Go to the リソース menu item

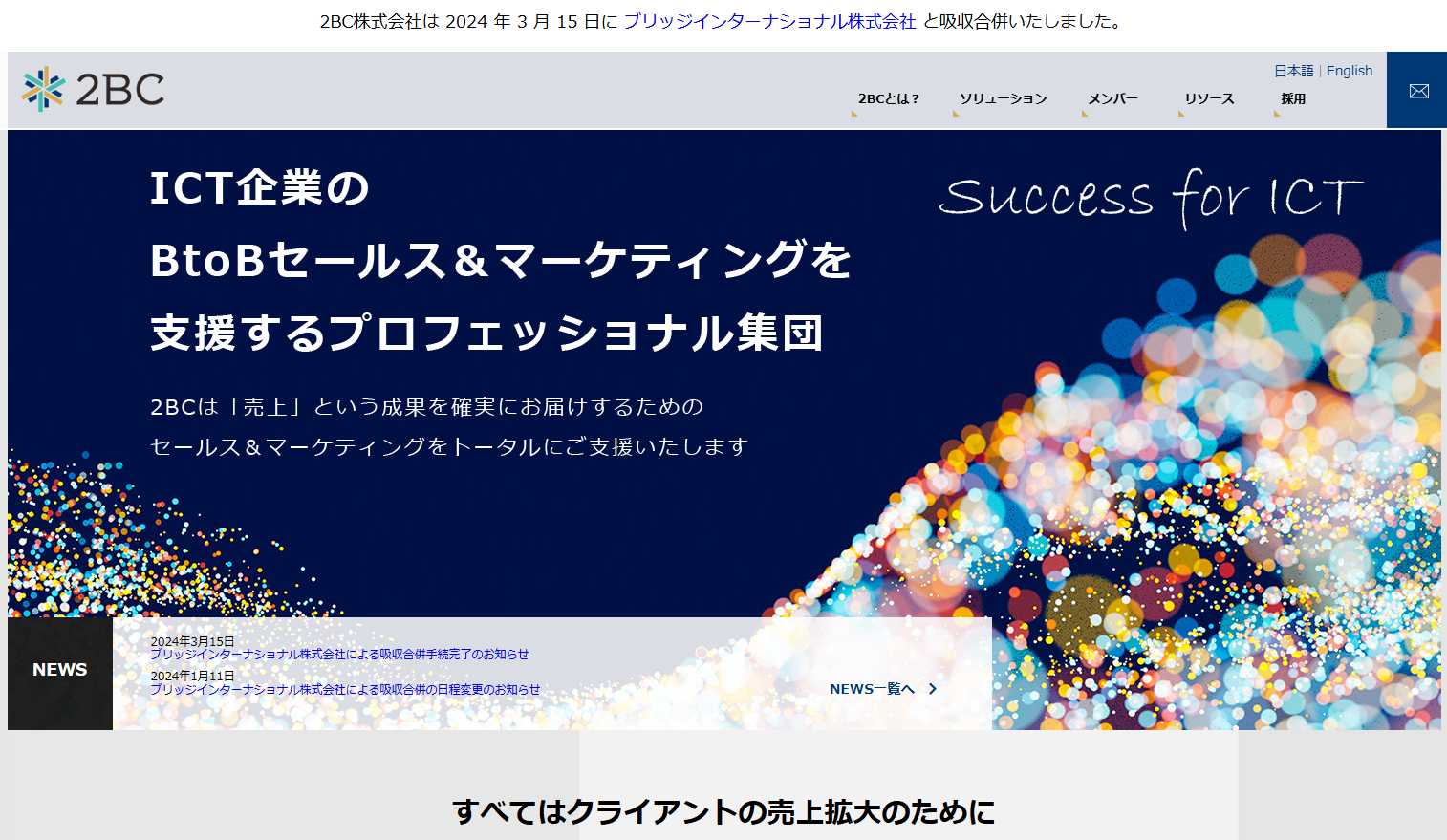[x=1209, y=98]
